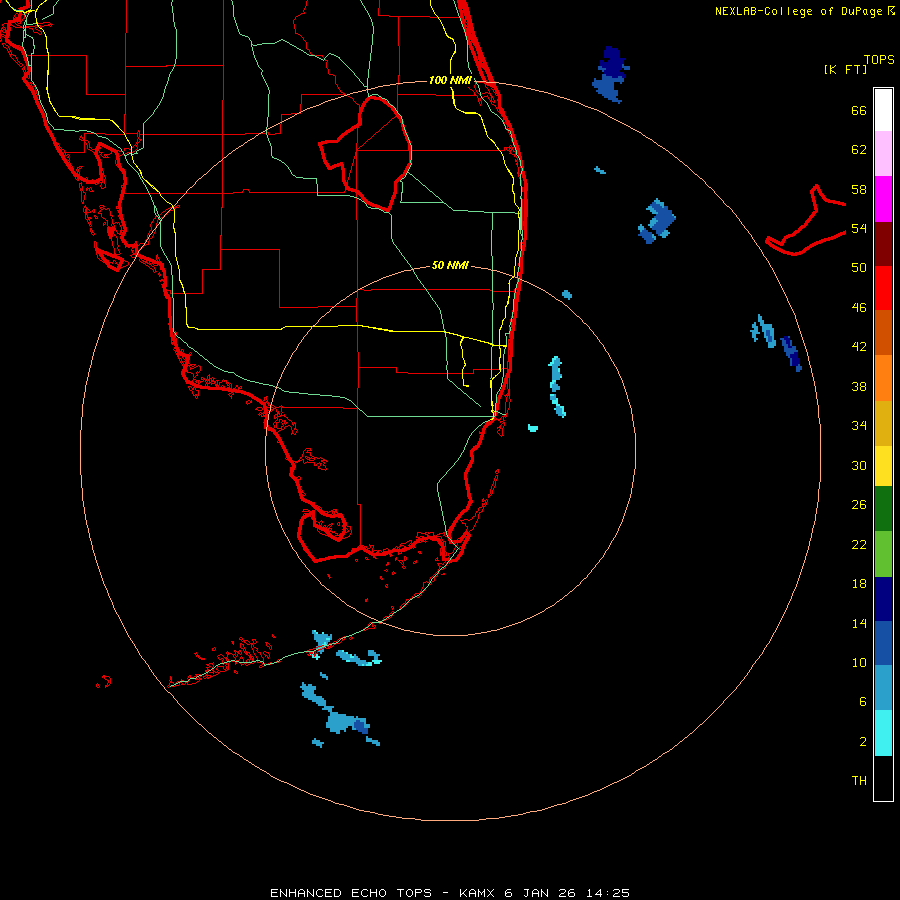This screenshot has height=900, width=900.
Task: Click the red Lake Okeechobee outline
Action: pyautogui.click(x=366, y=153)
